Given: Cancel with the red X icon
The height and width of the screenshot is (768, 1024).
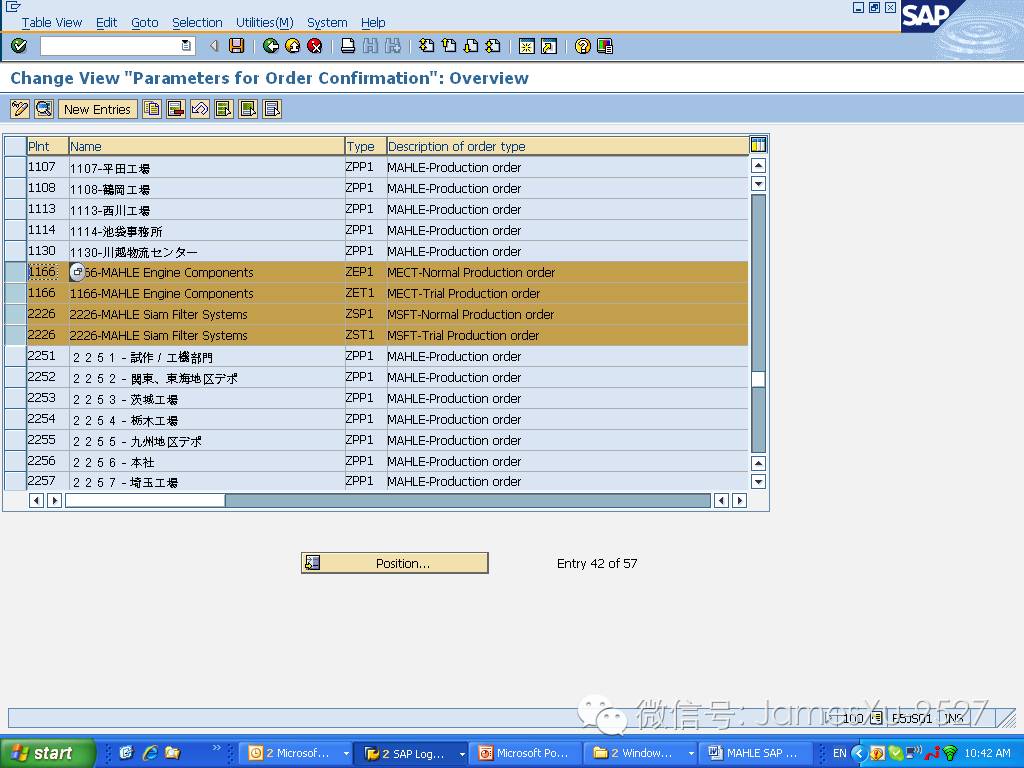Looking at the screenshot, I should (x=315, y=46).
